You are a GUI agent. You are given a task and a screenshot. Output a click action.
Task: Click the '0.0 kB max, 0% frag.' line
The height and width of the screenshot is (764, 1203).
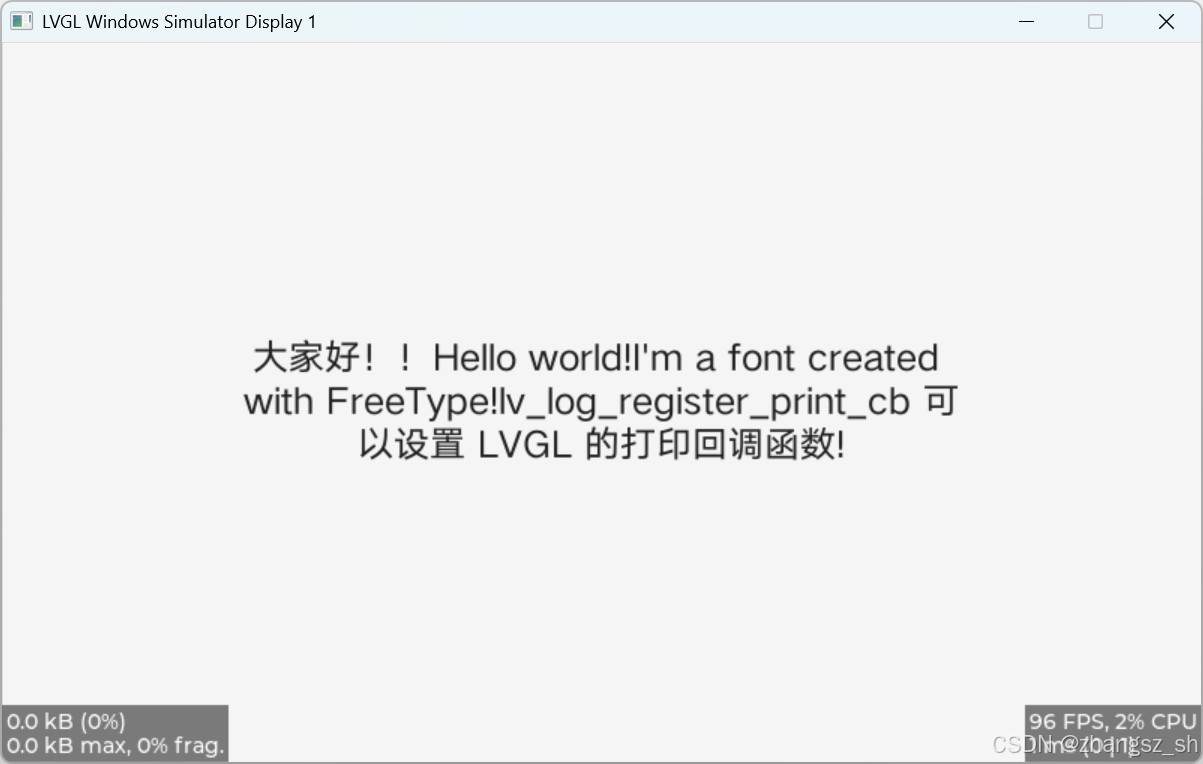115,745
